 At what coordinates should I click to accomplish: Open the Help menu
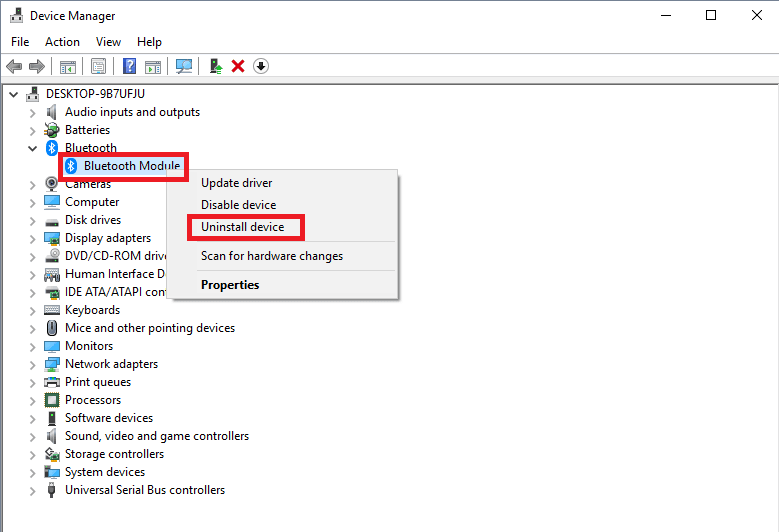(x=149, y=42)
